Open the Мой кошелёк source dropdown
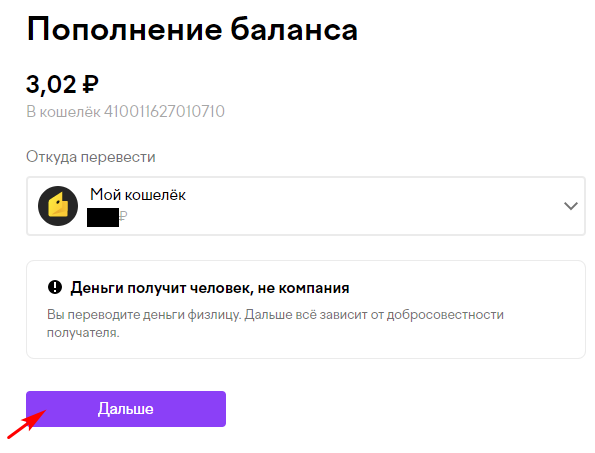This screenshot has width=595, height=453. (x=305, y=206)
